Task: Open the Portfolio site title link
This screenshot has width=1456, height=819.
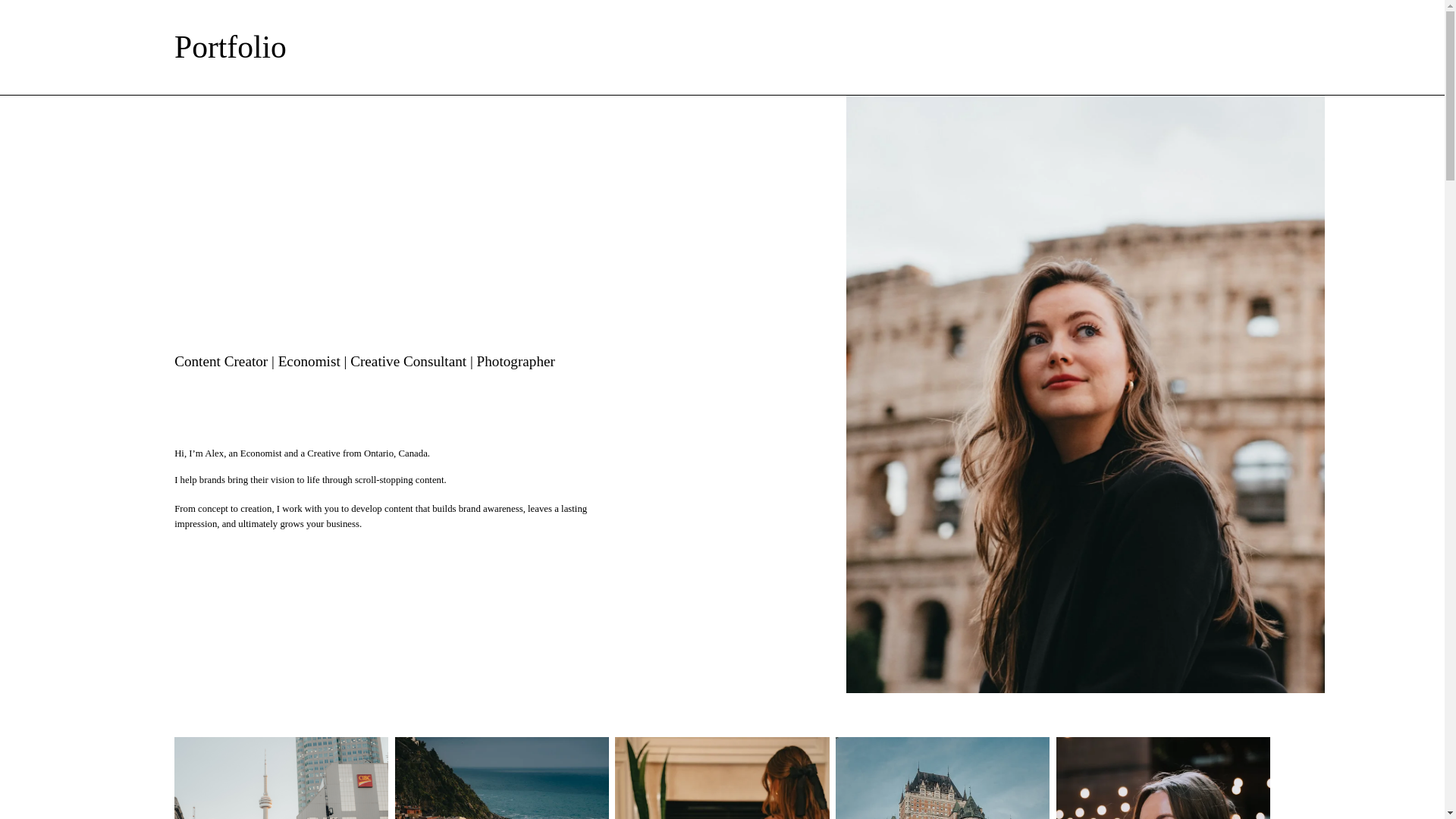Action: pos(230,47)
